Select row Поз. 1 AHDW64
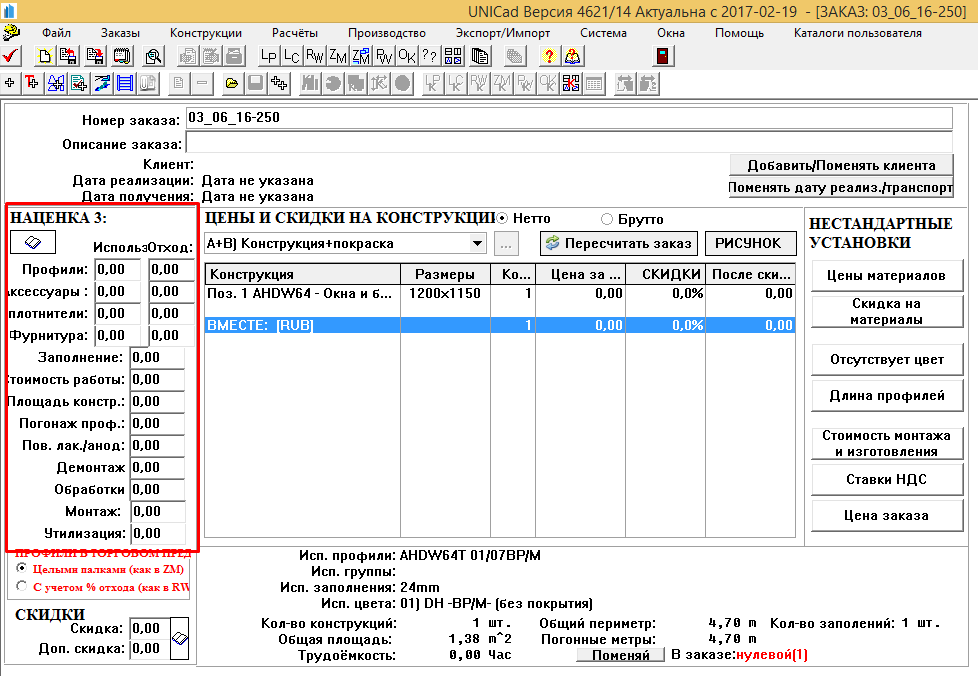The height and width of the screenshot is (676, 978). click(x=500, y=294)
